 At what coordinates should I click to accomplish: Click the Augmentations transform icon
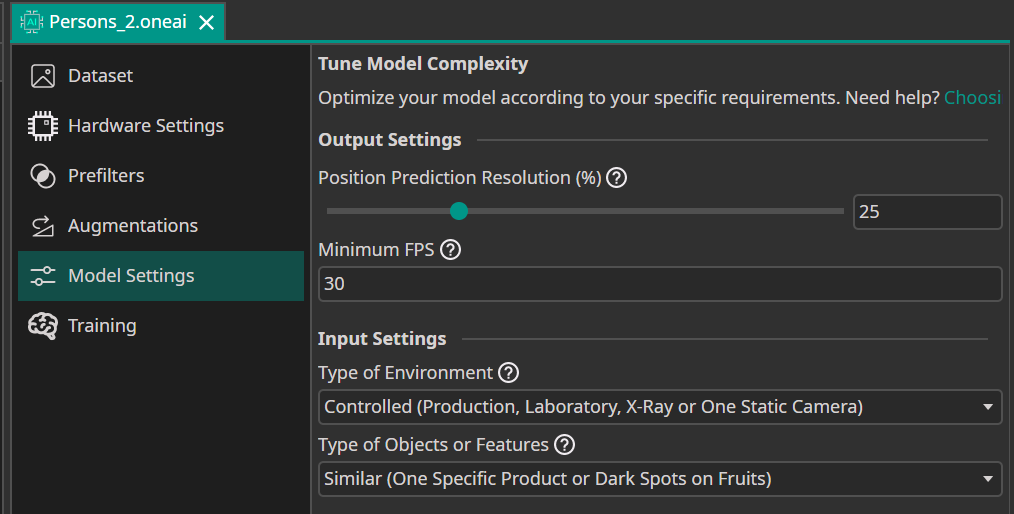42,226
